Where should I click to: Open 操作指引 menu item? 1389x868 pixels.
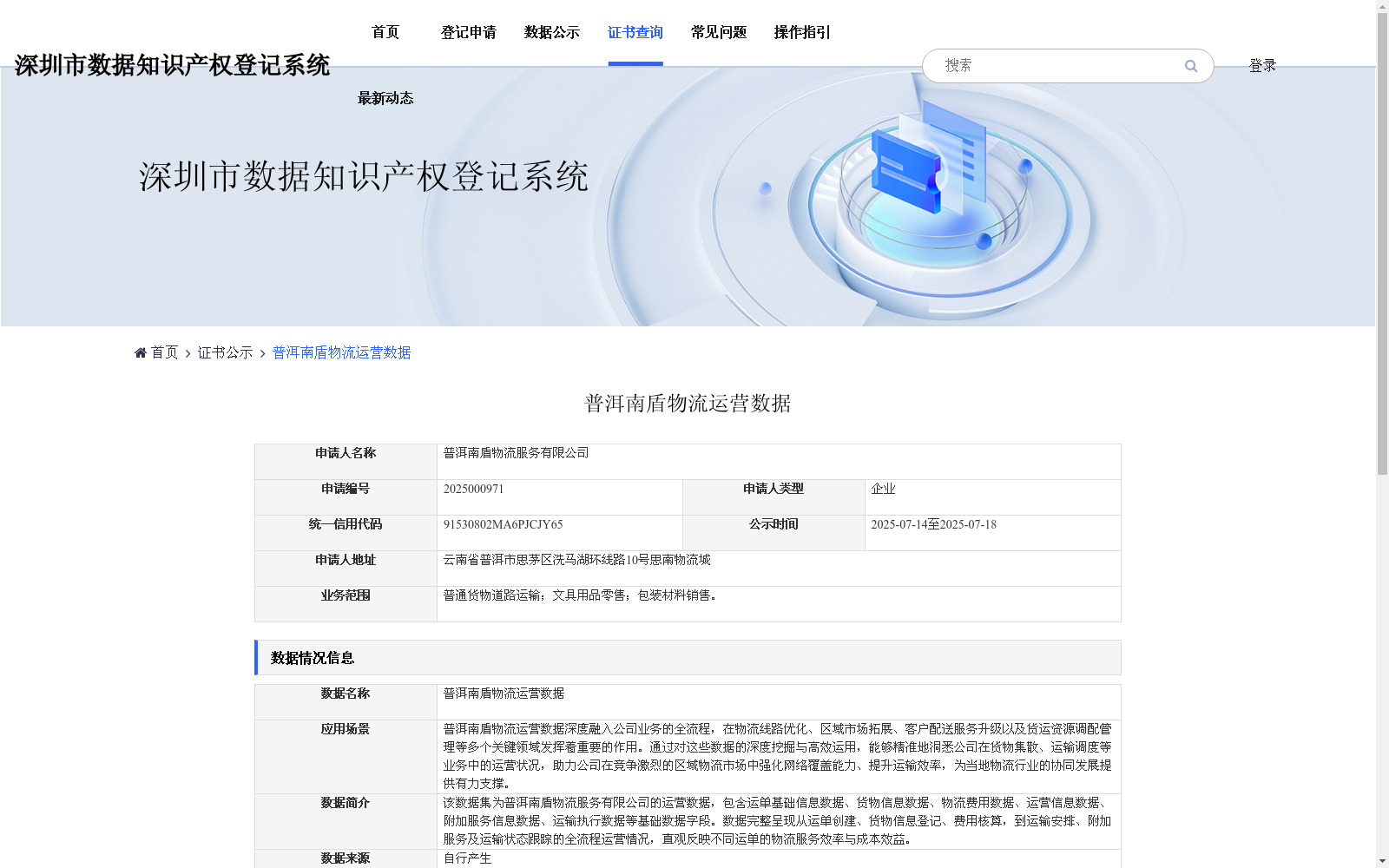pyautogui.click(x=802, y=32)
